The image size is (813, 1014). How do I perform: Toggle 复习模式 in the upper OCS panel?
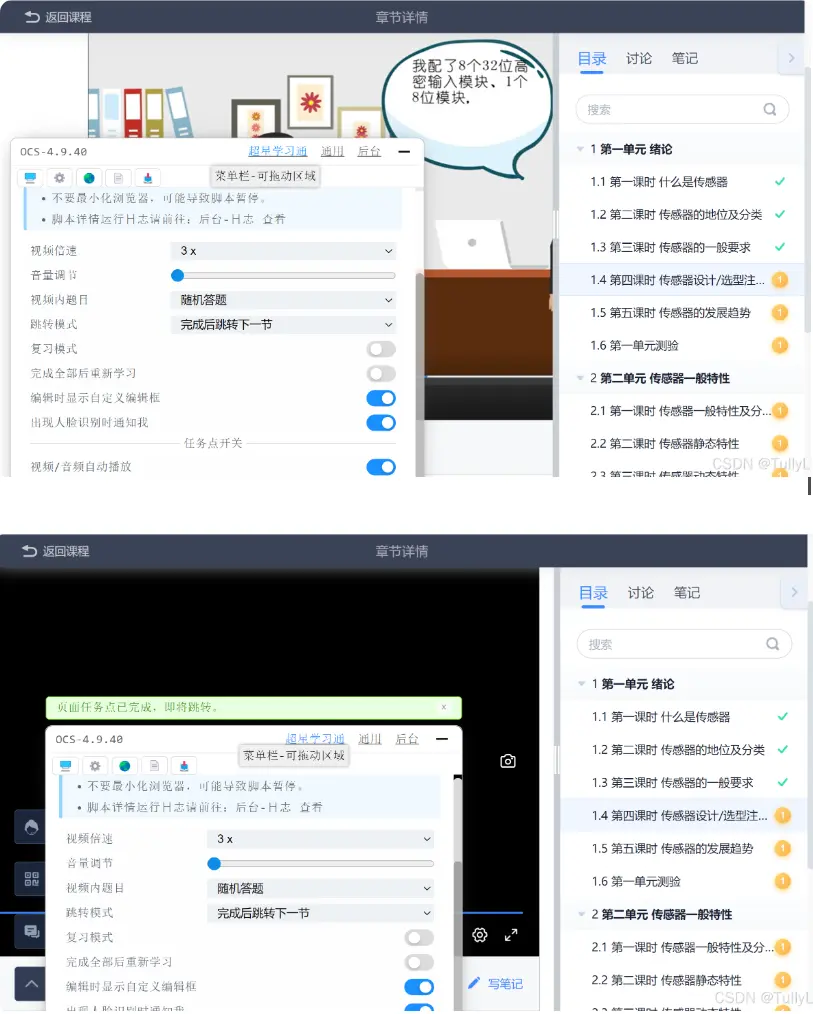(x=381, y=349)
